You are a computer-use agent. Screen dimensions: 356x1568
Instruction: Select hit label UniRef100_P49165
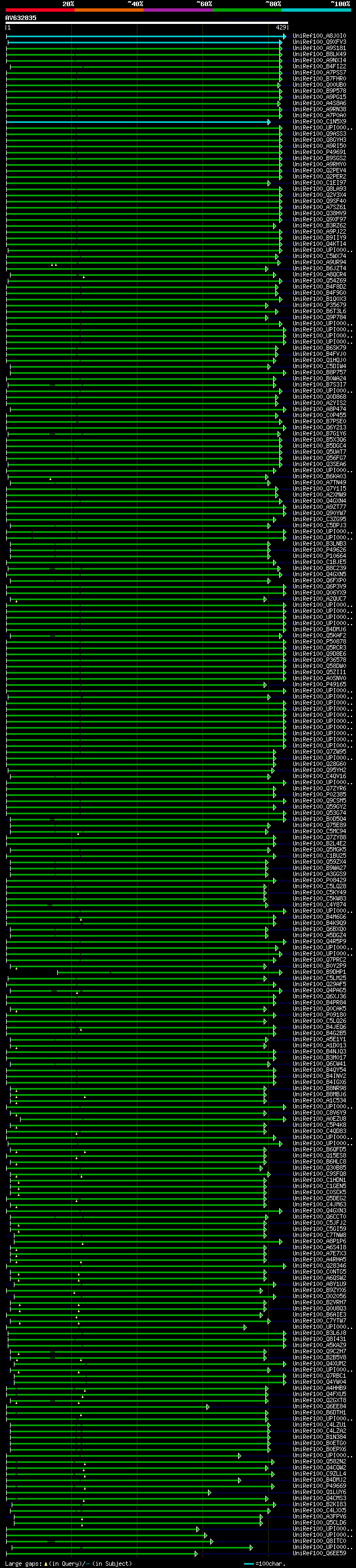click(319, 685)
